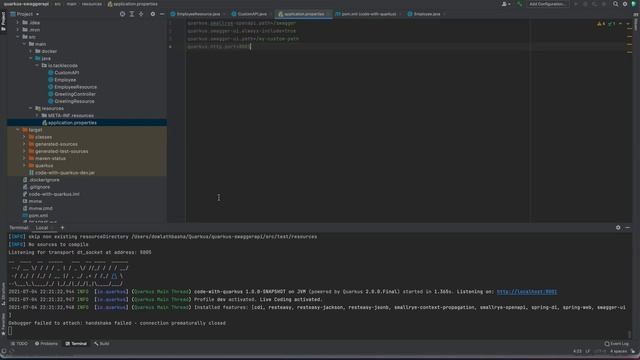Image resolution: width=640 pixels, height=360 pixels.
Task: Hide the Project tool window
Action: (x=162, y=14)
